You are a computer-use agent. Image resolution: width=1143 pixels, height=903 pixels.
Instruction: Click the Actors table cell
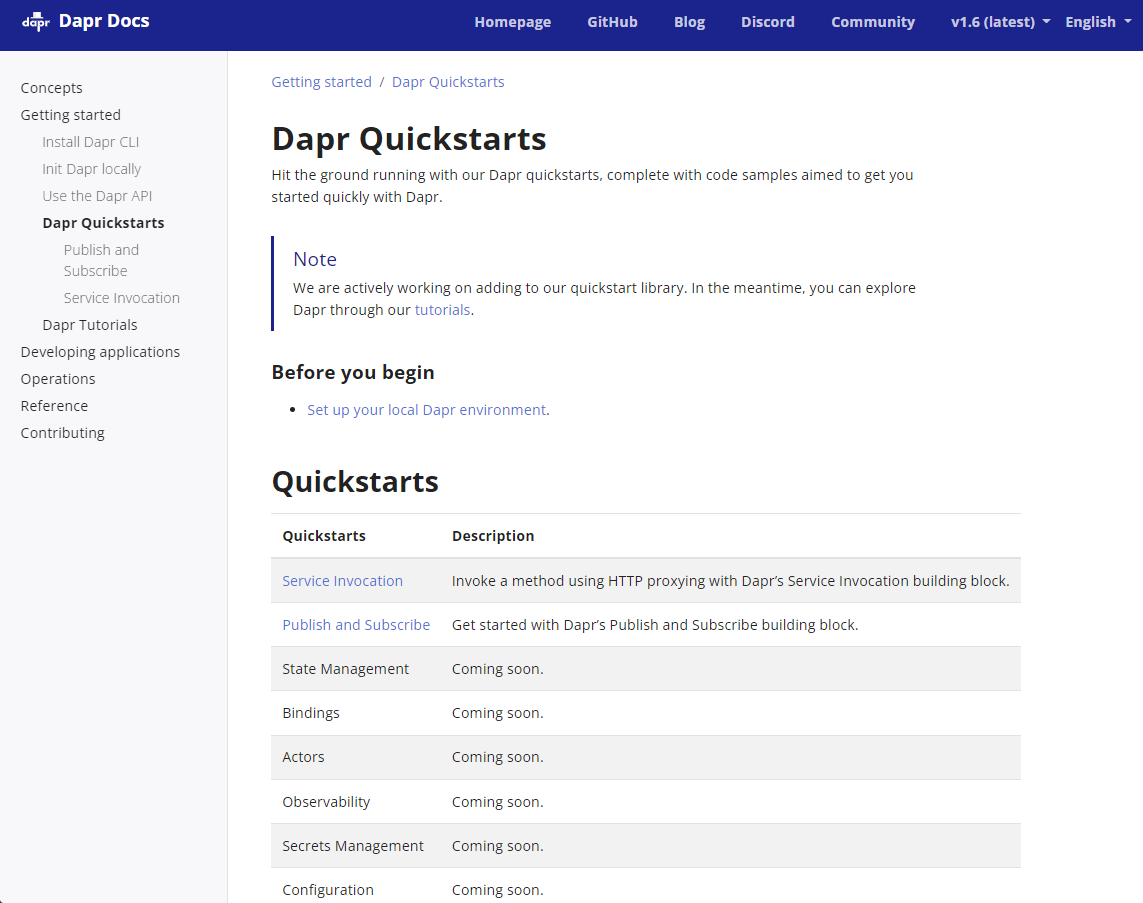click(303, 757)
